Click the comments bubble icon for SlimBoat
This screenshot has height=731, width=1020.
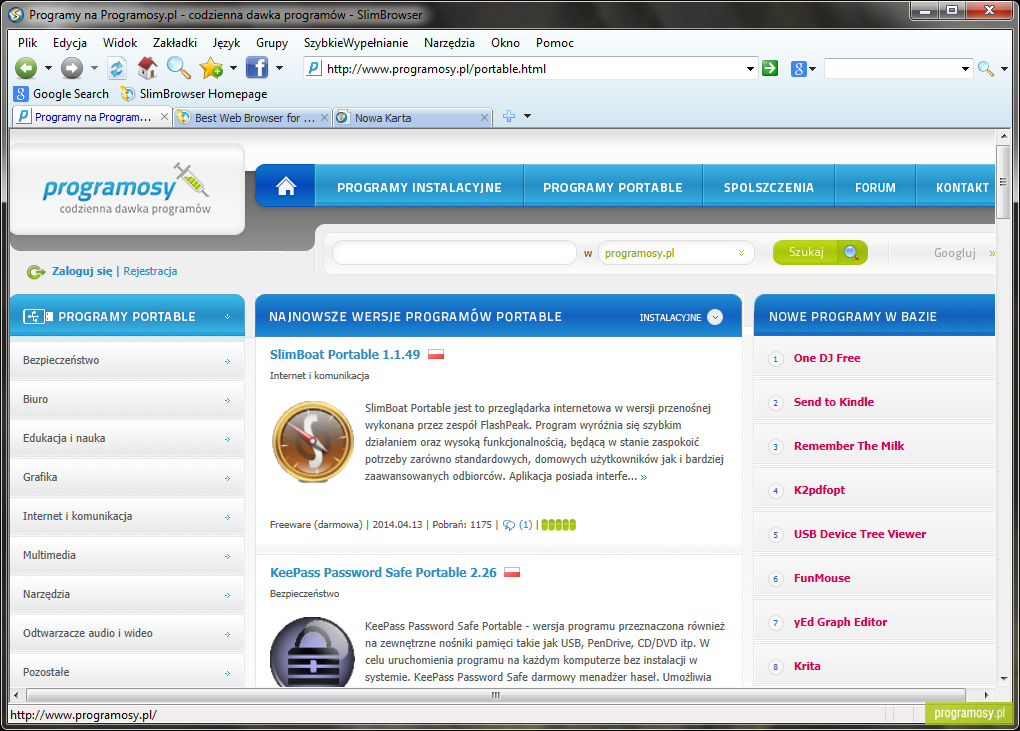point(509,525)
